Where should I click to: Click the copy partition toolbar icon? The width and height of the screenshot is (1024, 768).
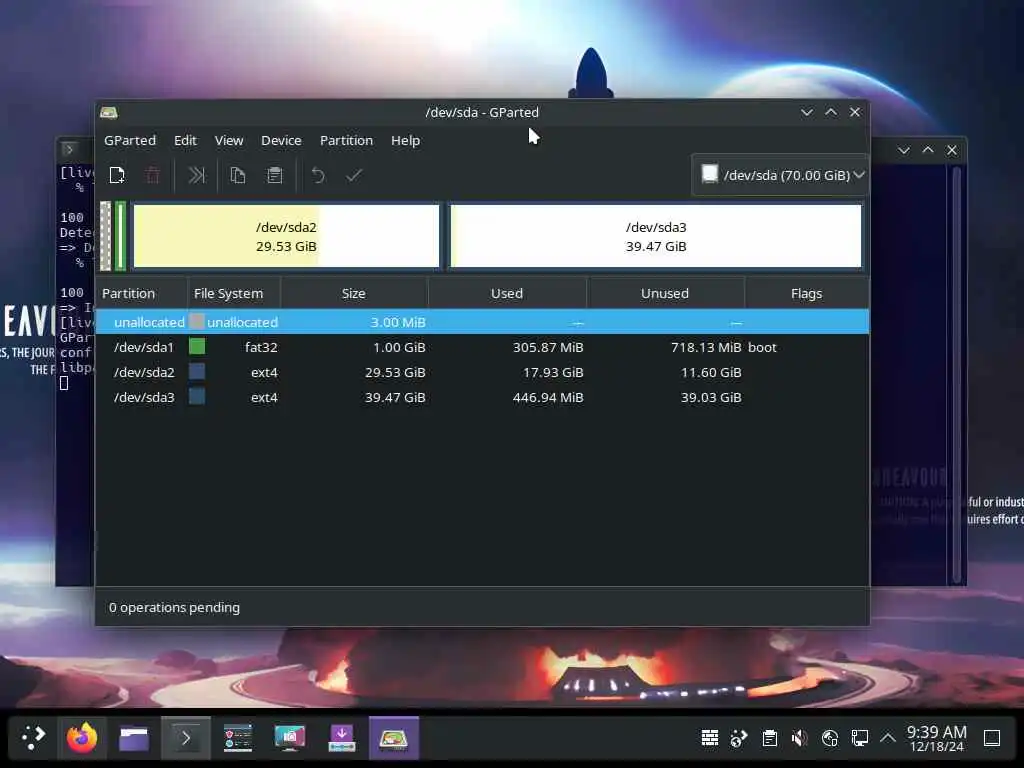tap(238, 175)
